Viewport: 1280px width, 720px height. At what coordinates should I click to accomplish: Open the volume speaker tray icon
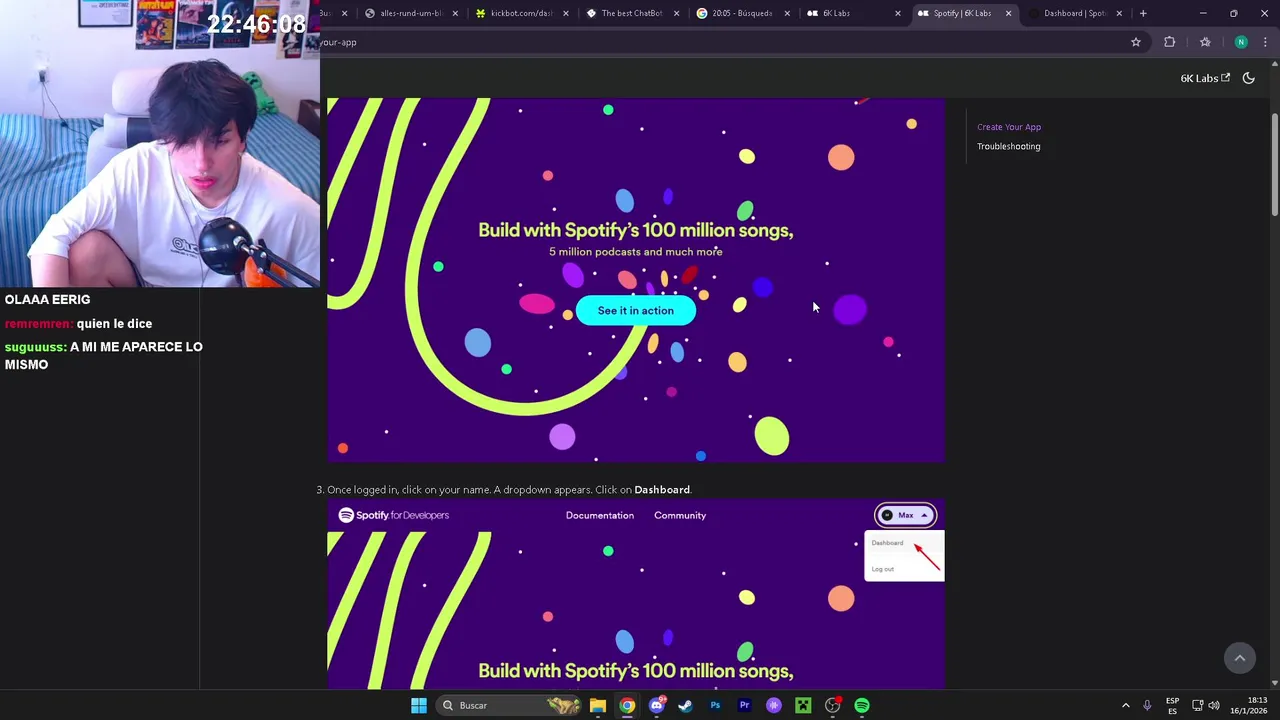[1215, 705]
